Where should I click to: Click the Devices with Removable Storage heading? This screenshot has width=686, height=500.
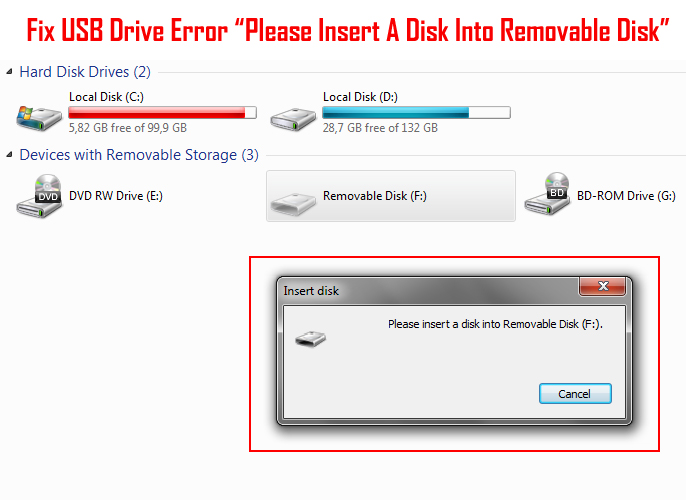(x=139, y=155)
